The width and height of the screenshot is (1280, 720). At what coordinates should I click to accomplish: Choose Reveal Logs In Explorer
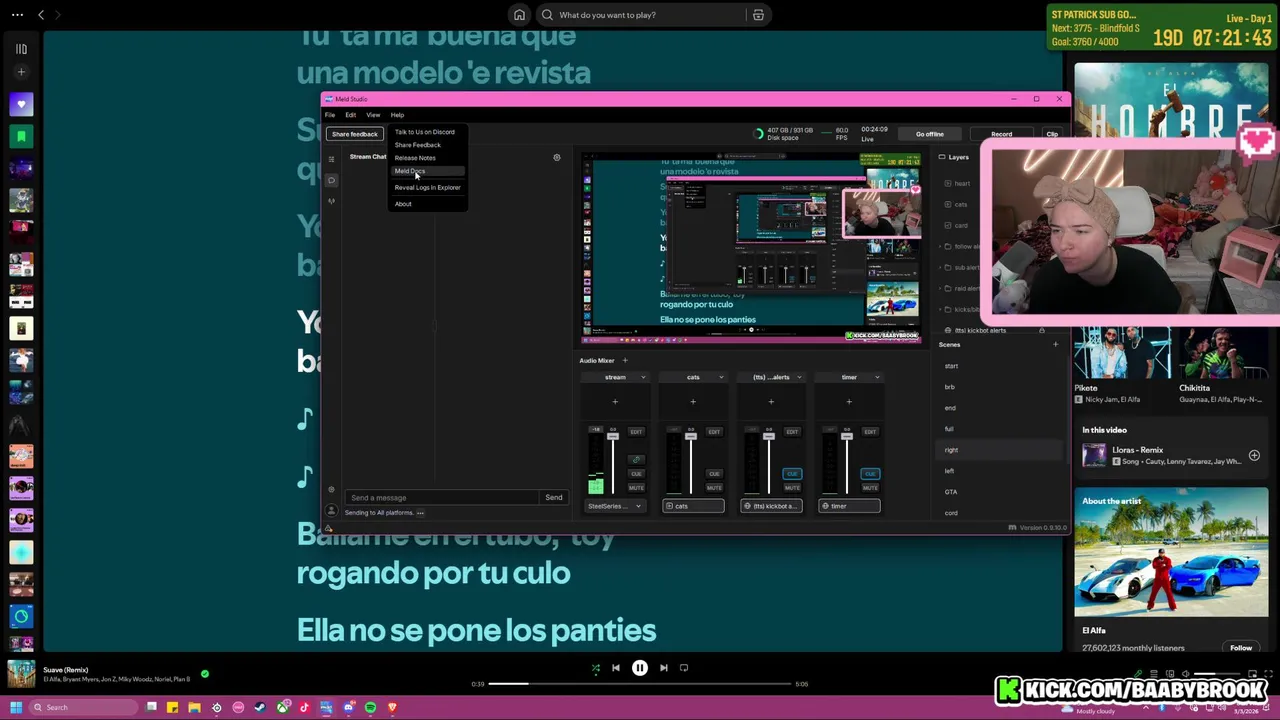pyautogui.click(x=428, y=187)
